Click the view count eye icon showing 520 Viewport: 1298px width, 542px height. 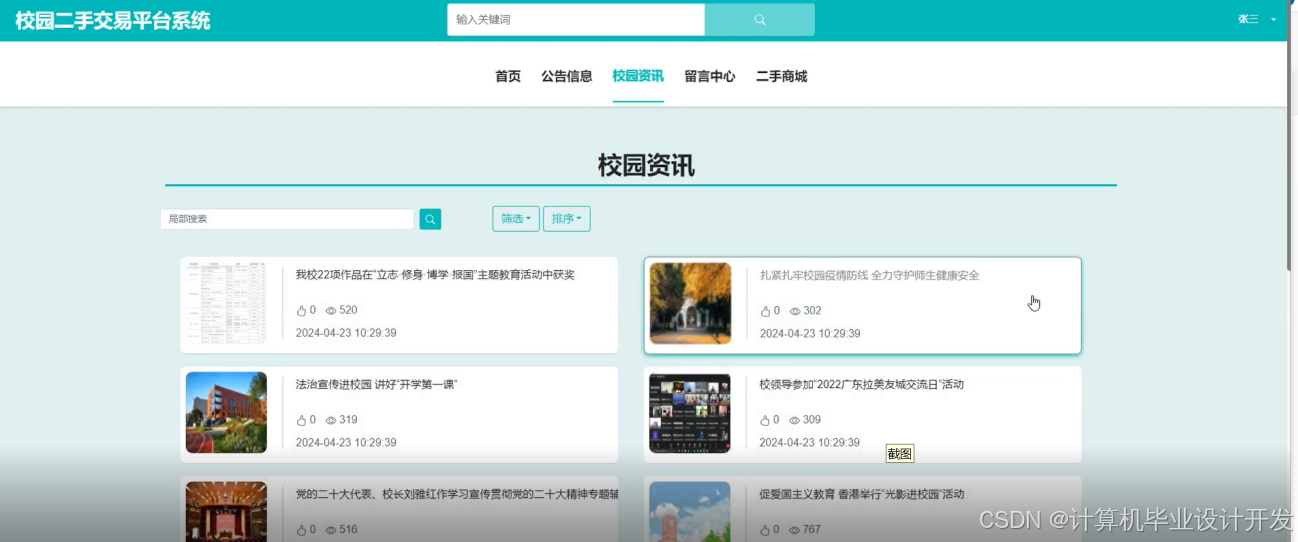(331, 311)
